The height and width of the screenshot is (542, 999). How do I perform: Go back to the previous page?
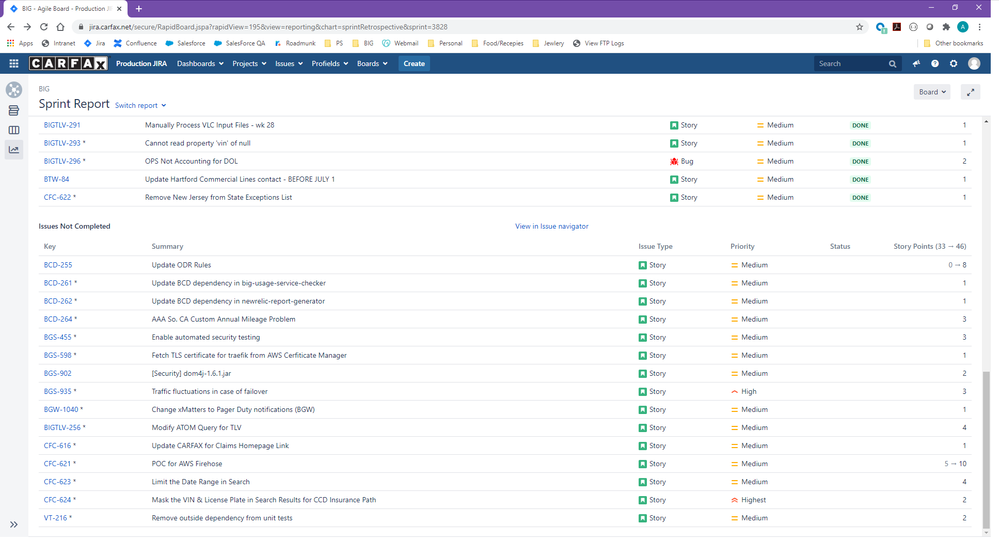(x=11, y=27)
